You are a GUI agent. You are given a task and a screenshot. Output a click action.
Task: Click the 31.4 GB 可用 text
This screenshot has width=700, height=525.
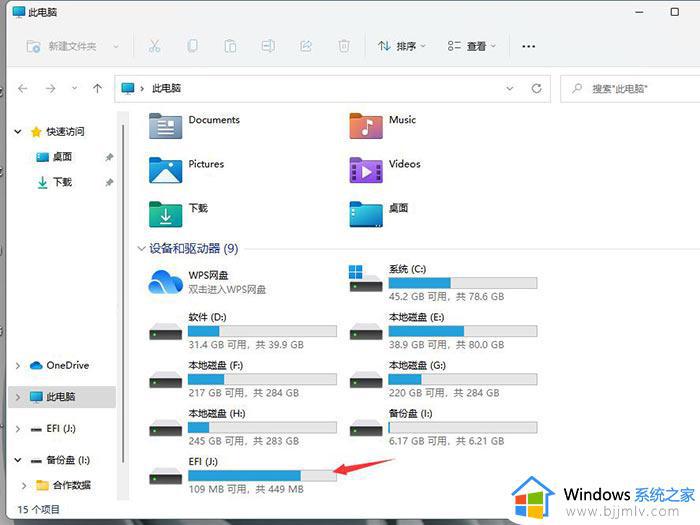[217, 345]
